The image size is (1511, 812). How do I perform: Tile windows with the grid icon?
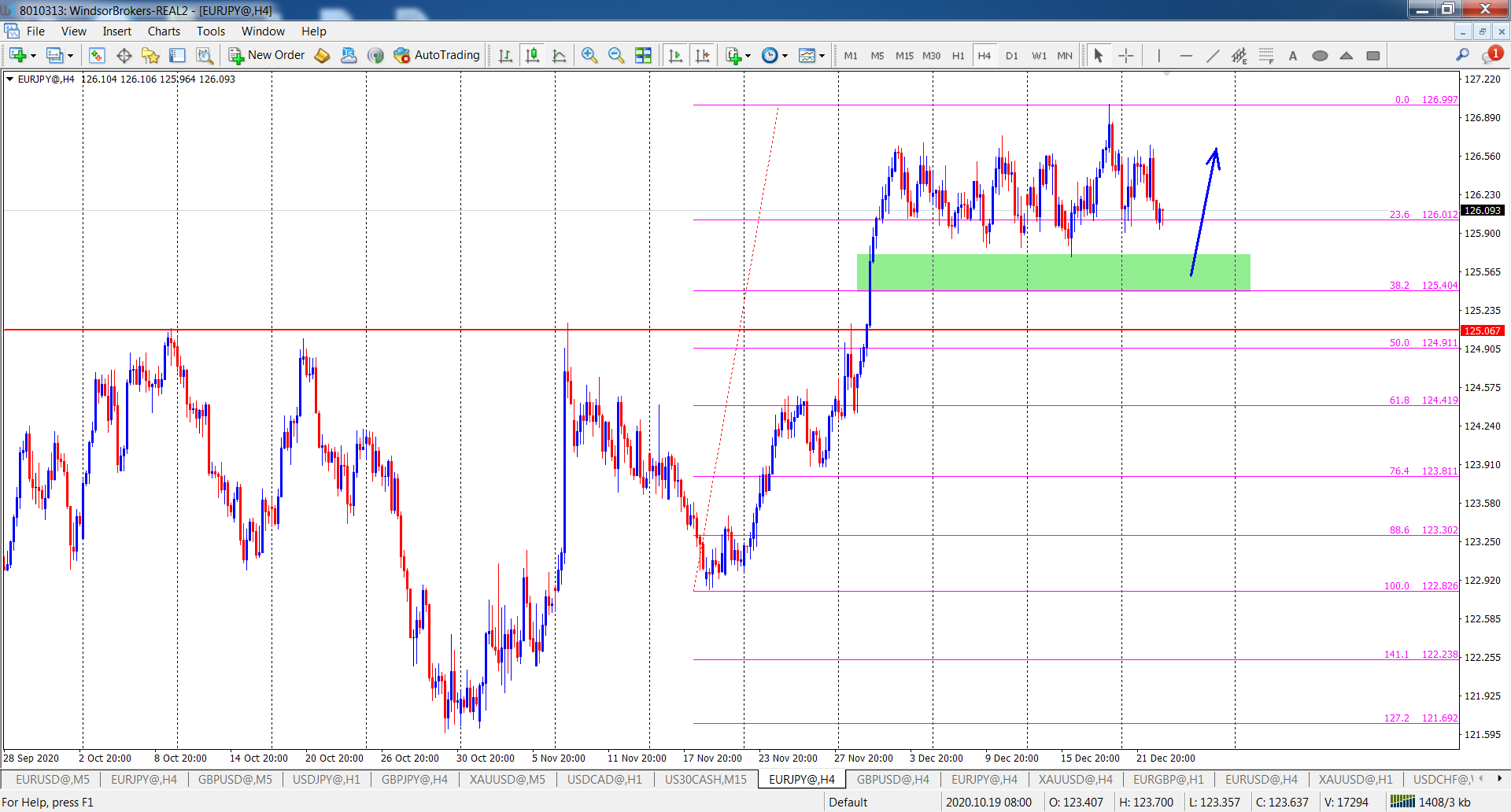[x=643, y=55]
